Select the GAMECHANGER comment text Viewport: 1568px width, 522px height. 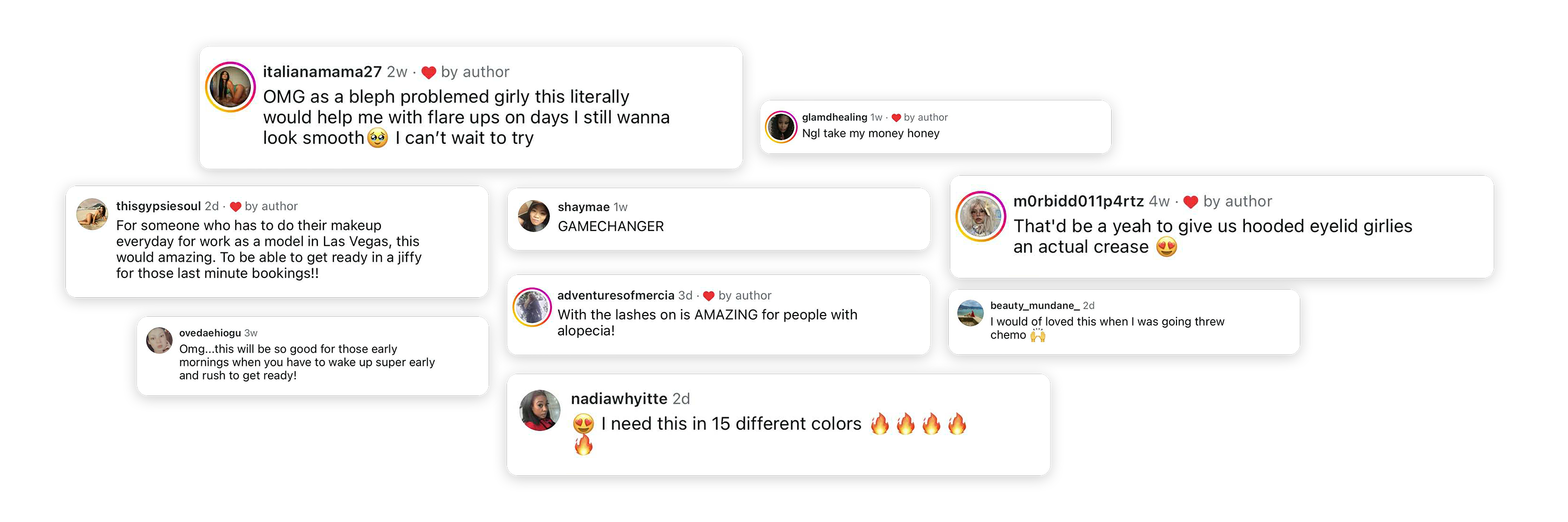coord(610,226)
